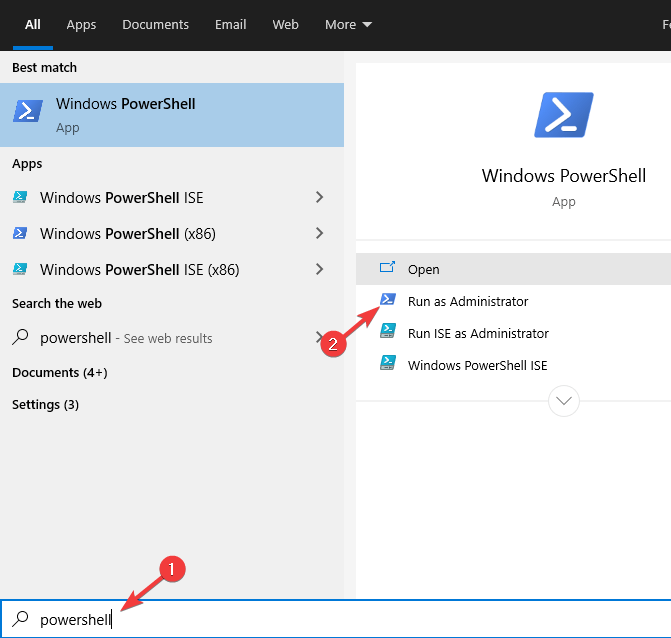Image resolution: width=671 pixels, height=638 pixels.
Task: Click the PowerShell icon in best match
Action: coord(28,111)
